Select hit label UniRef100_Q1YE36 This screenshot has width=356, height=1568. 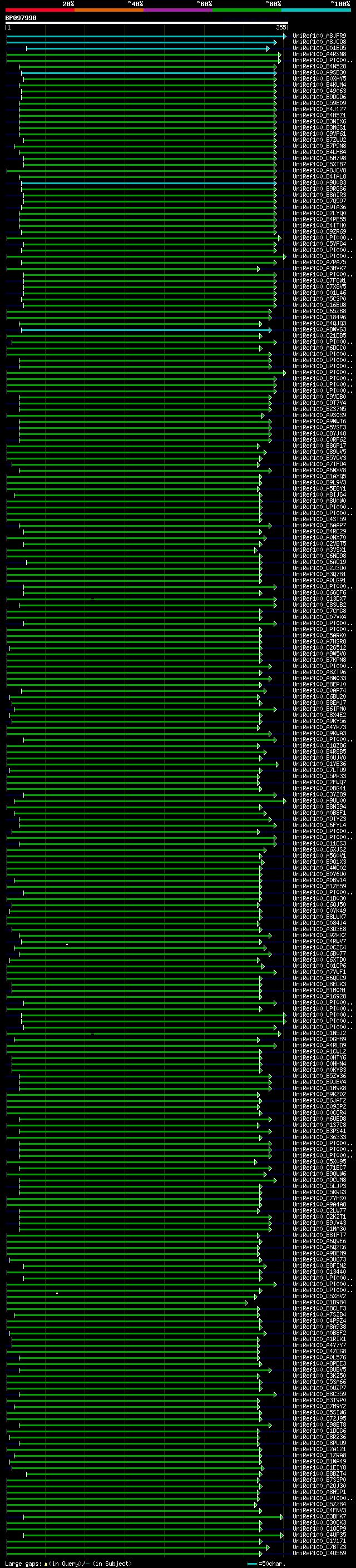pos(319,764)
